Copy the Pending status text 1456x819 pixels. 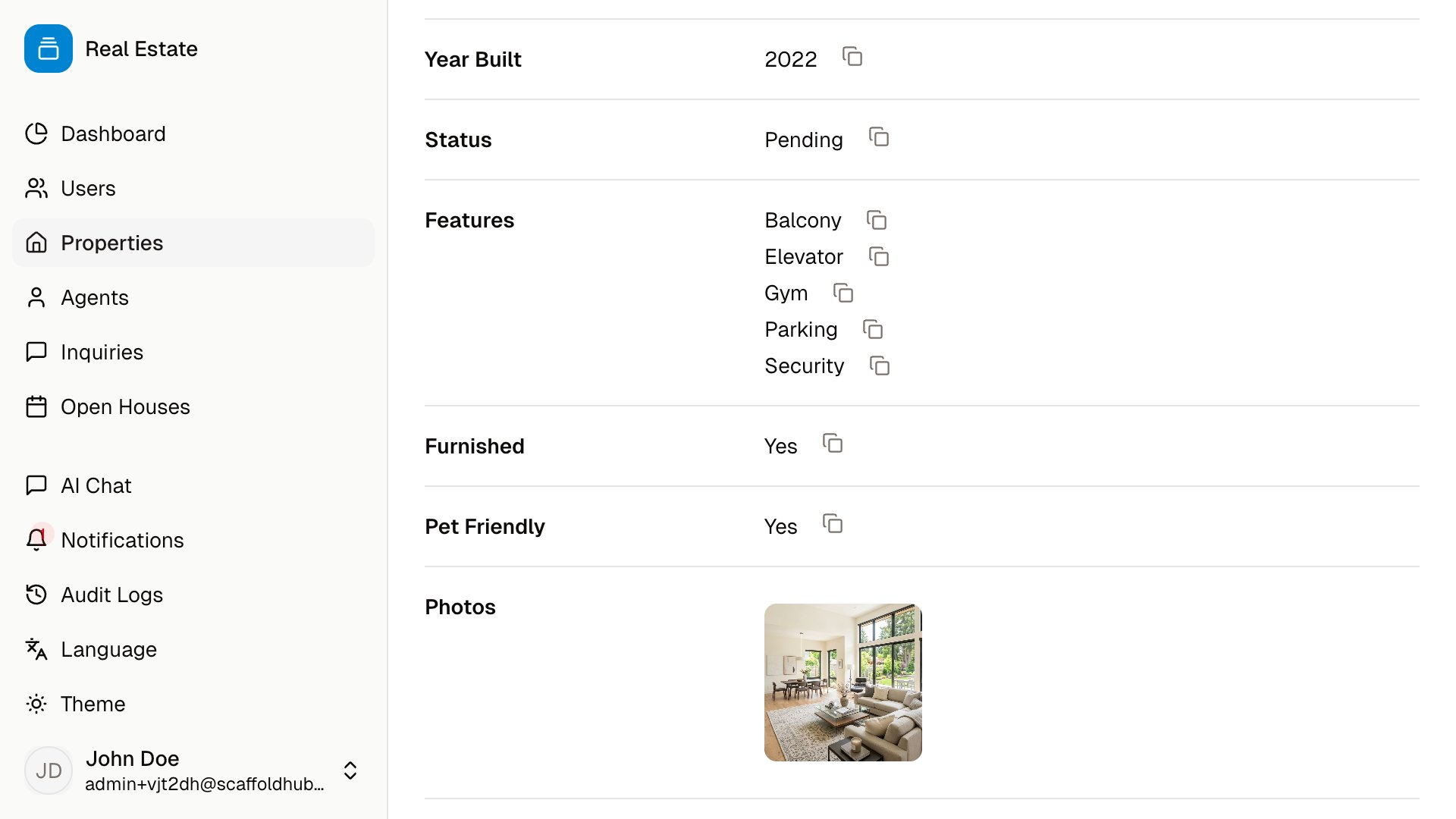click(878, 138)
